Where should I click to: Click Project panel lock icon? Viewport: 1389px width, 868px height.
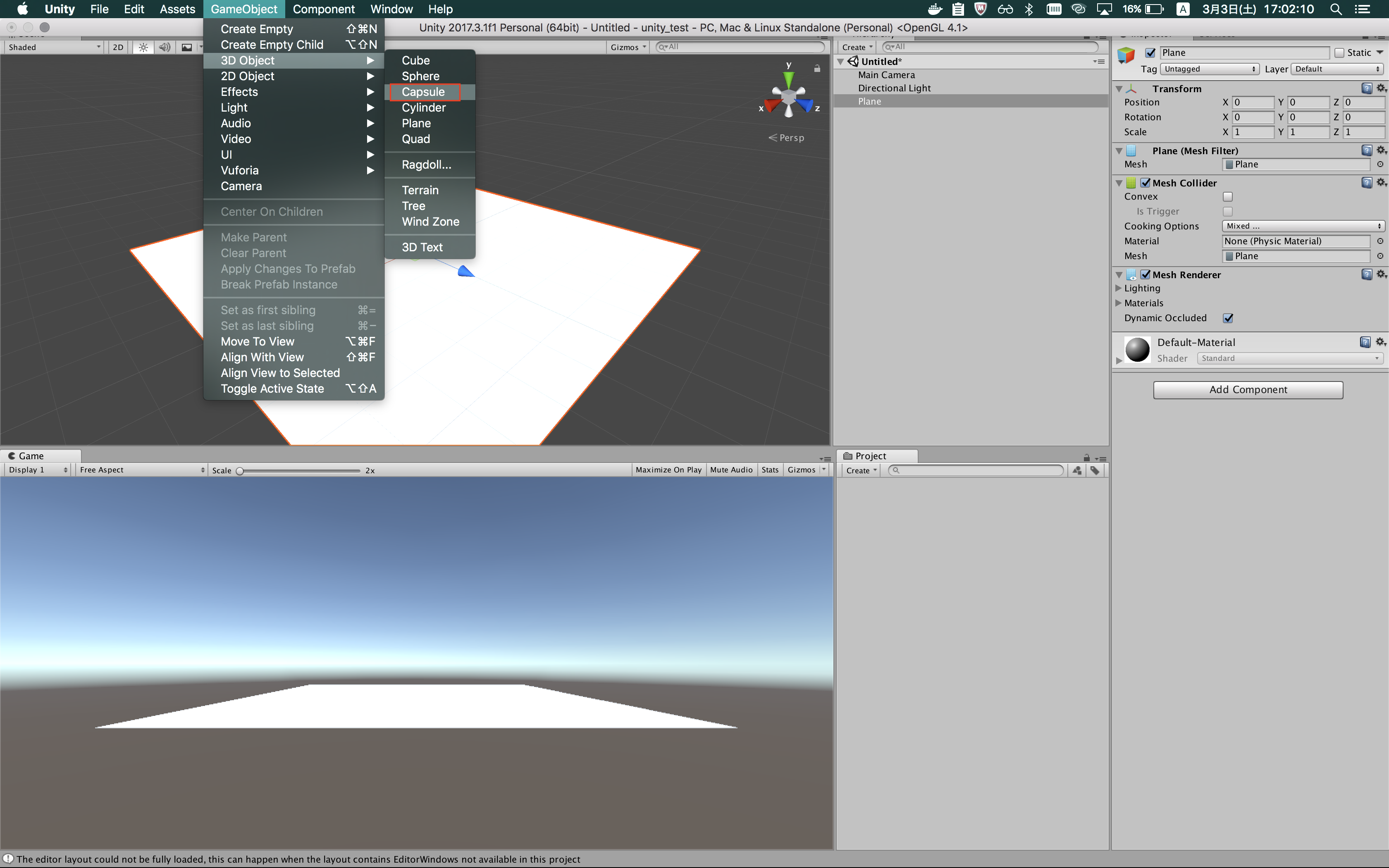tap(1086, 458)
